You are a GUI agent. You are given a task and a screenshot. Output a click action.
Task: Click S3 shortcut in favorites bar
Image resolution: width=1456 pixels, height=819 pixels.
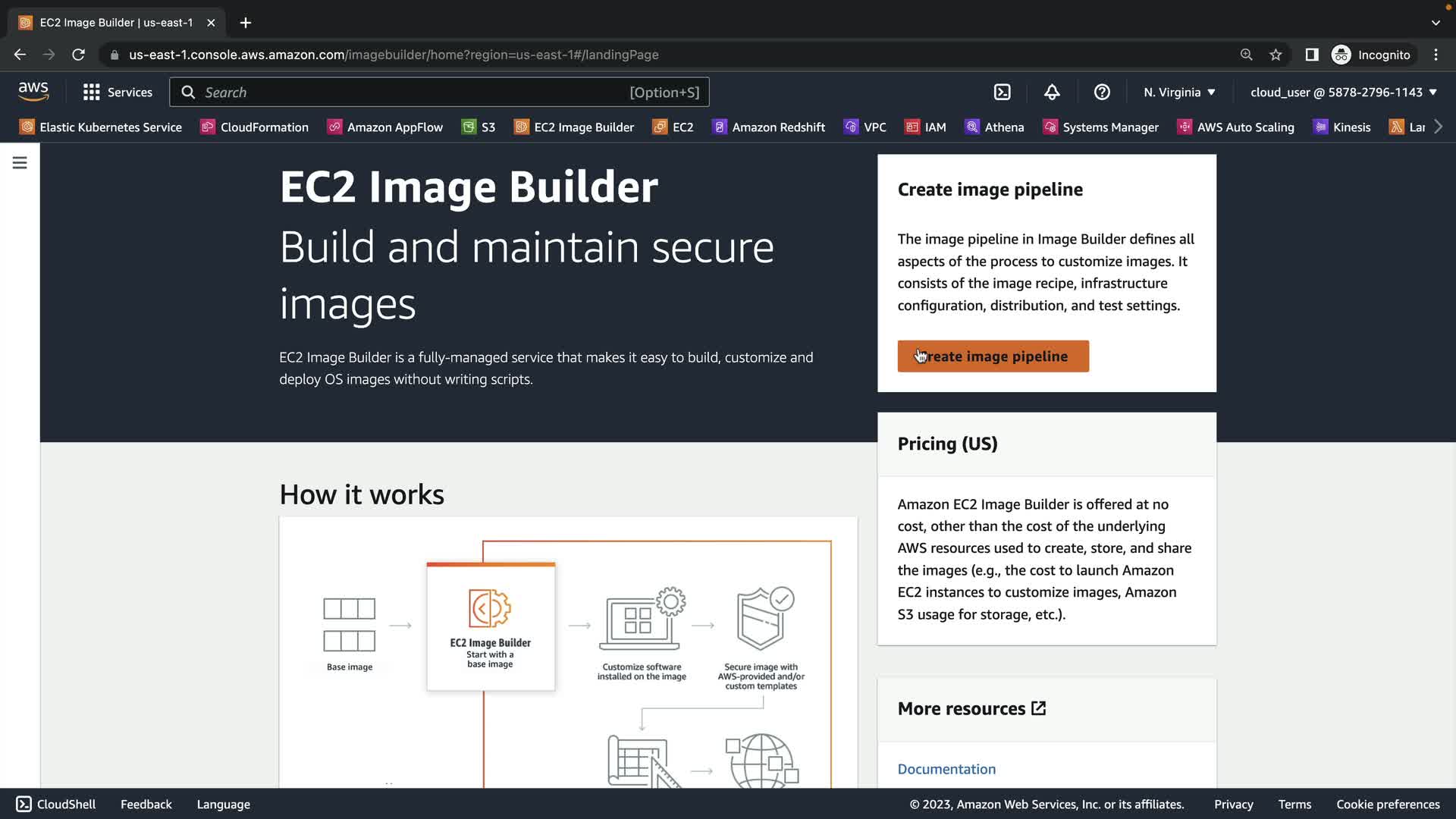tap(479, 127)
